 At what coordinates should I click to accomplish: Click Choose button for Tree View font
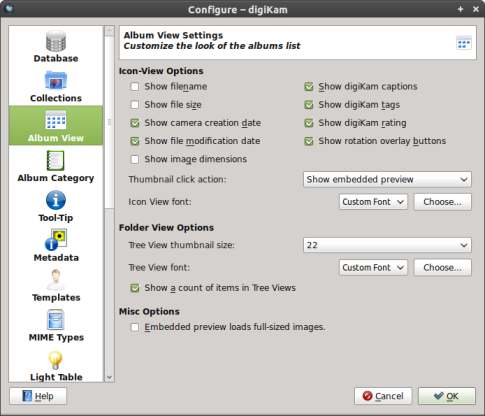443,268
